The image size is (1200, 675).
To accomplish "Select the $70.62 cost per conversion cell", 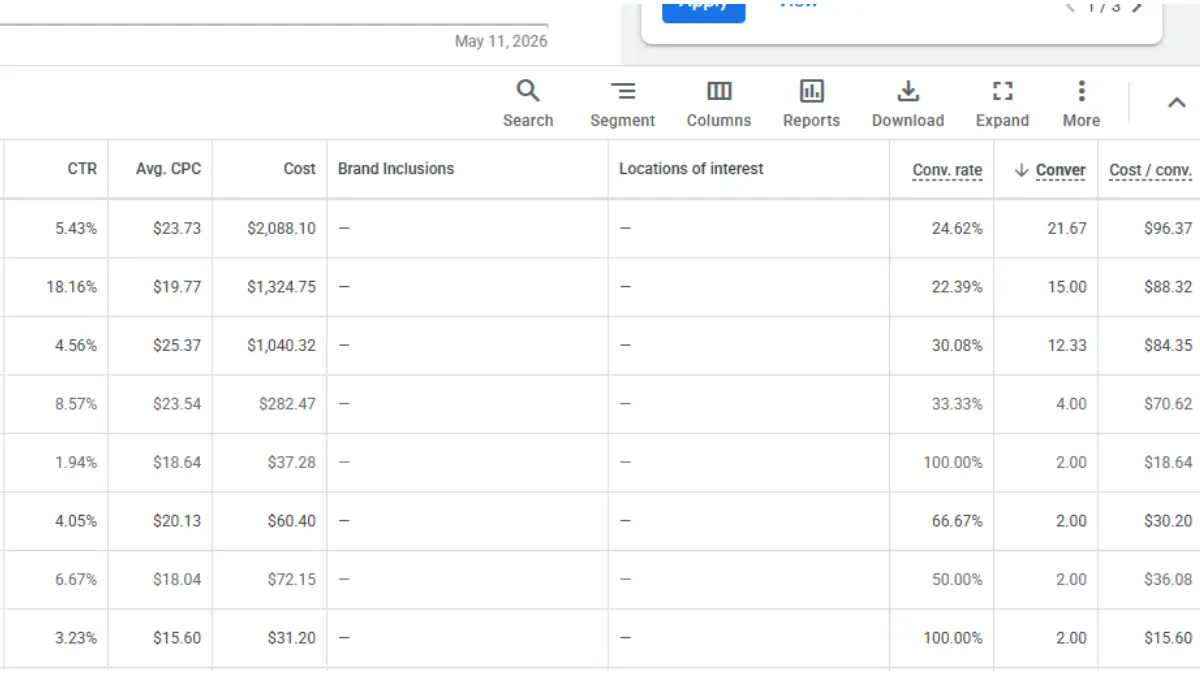I will [x=1168, y=404].
